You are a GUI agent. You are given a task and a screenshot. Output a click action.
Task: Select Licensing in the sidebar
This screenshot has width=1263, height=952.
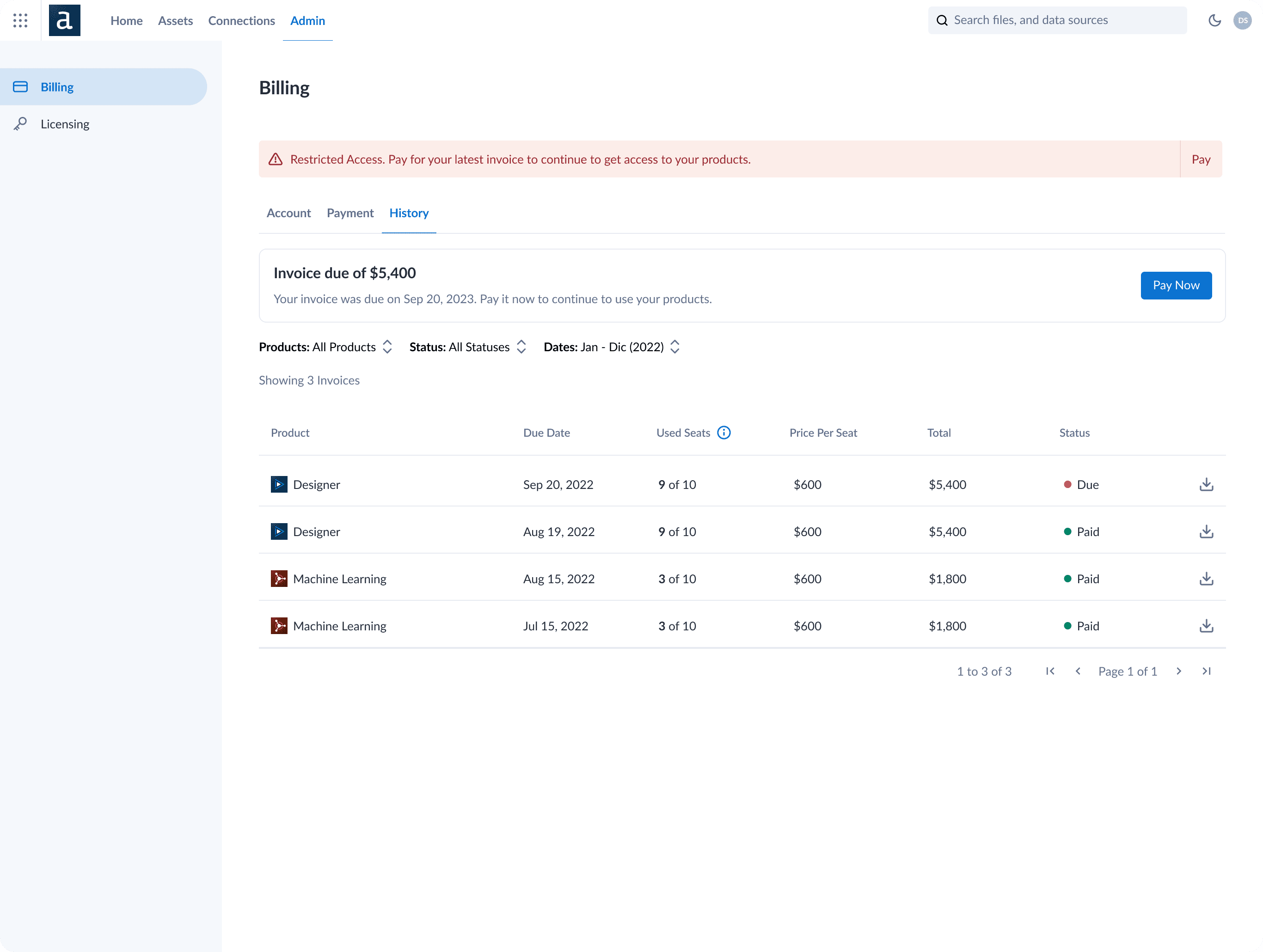(65, 124)
